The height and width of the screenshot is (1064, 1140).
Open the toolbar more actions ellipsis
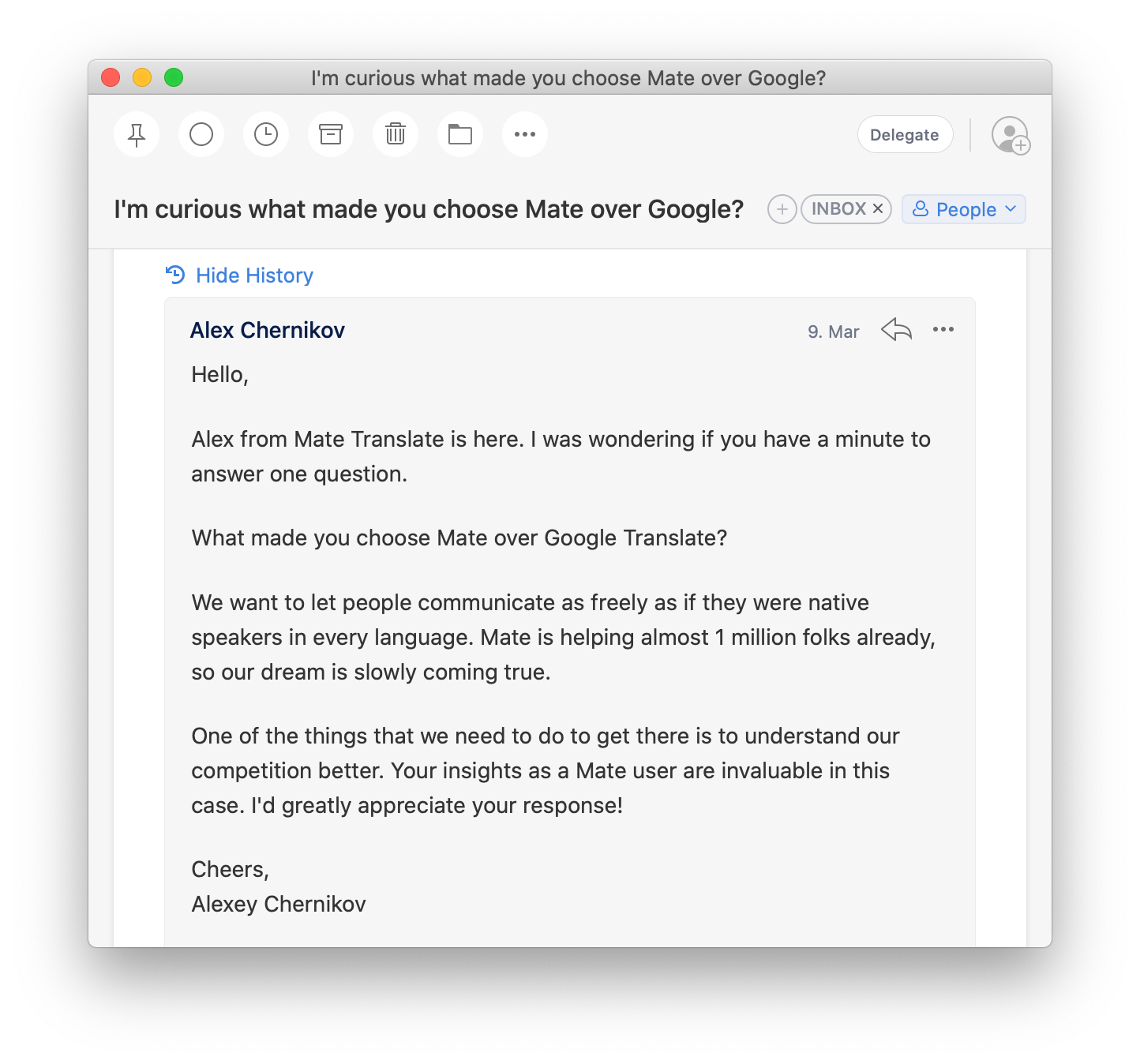[x=525, y=134]
